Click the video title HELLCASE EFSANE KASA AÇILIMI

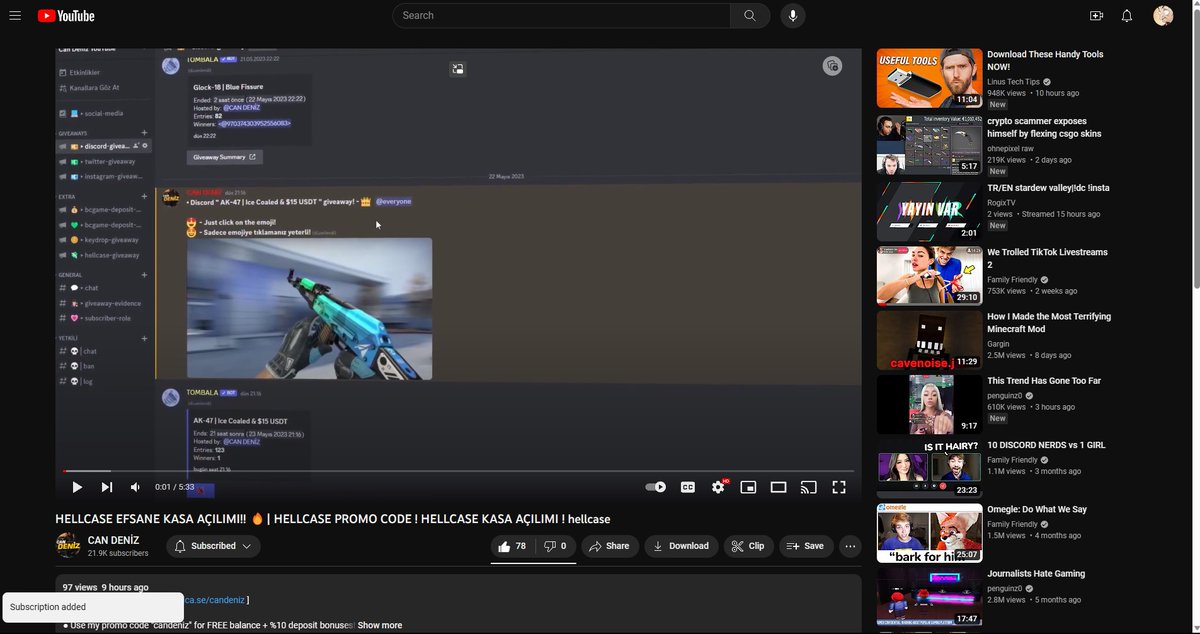(332, 519)
